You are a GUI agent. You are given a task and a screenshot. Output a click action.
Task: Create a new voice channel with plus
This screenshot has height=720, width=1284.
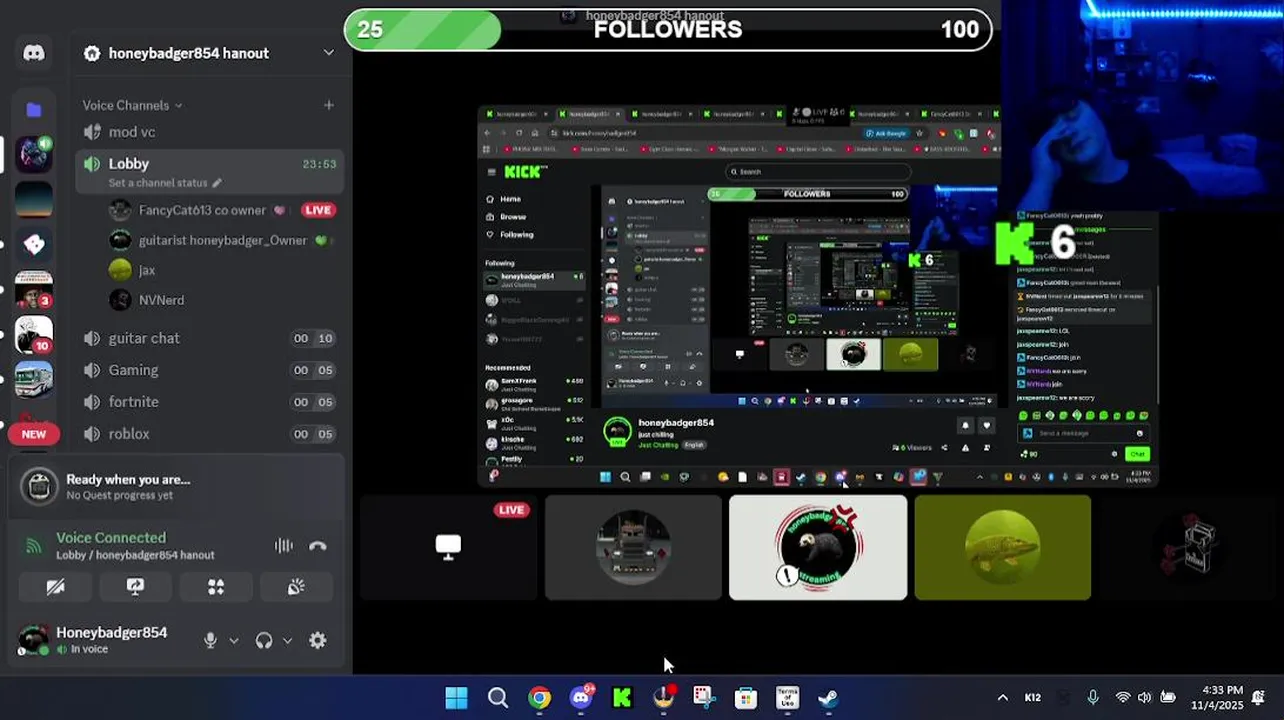pyautogui.click(x=328, y=105)
